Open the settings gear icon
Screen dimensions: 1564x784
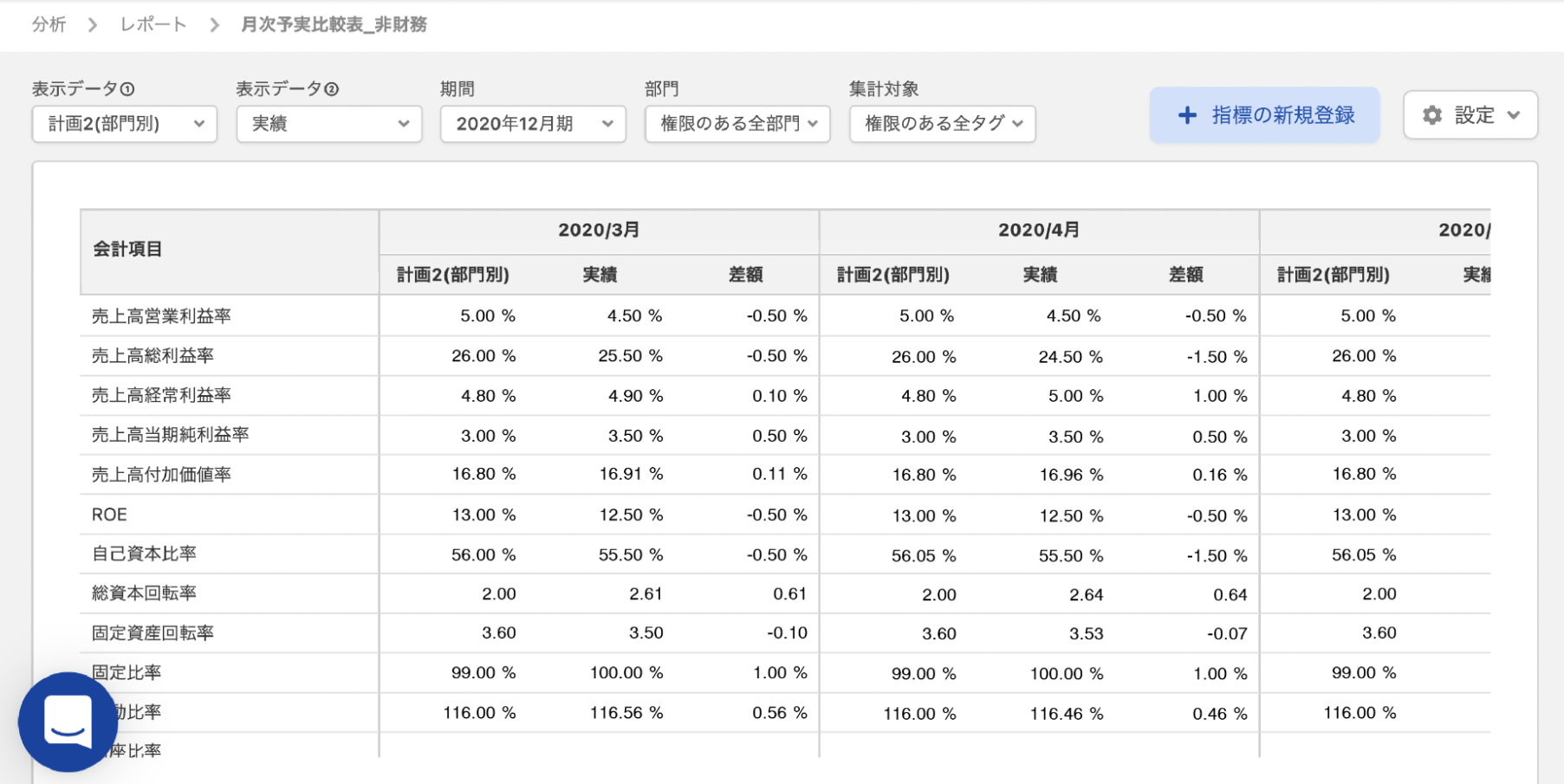click(x=1431, y=114)
